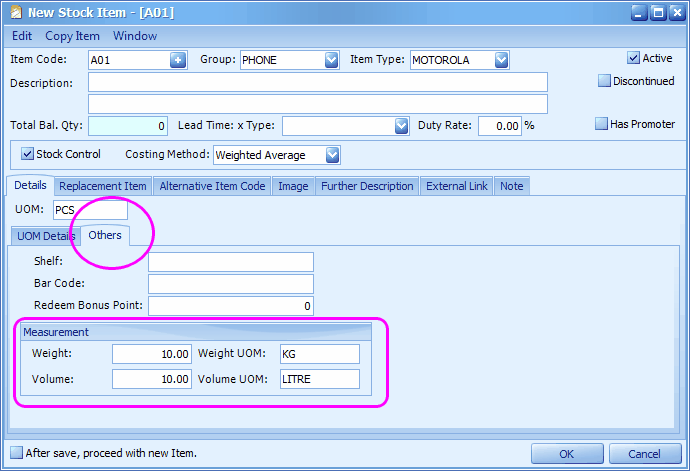This screenshot has height=471, width=690.
Task: Click the Bar Code input field
Action: (x=231, y=284)
